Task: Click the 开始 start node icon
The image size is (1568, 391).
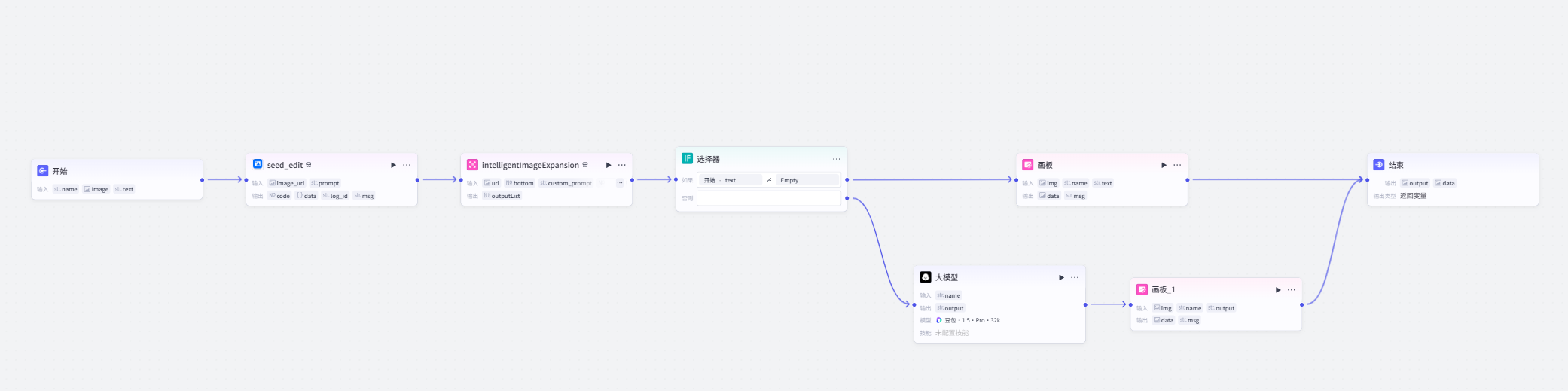Action: click(x=42, y=171)
